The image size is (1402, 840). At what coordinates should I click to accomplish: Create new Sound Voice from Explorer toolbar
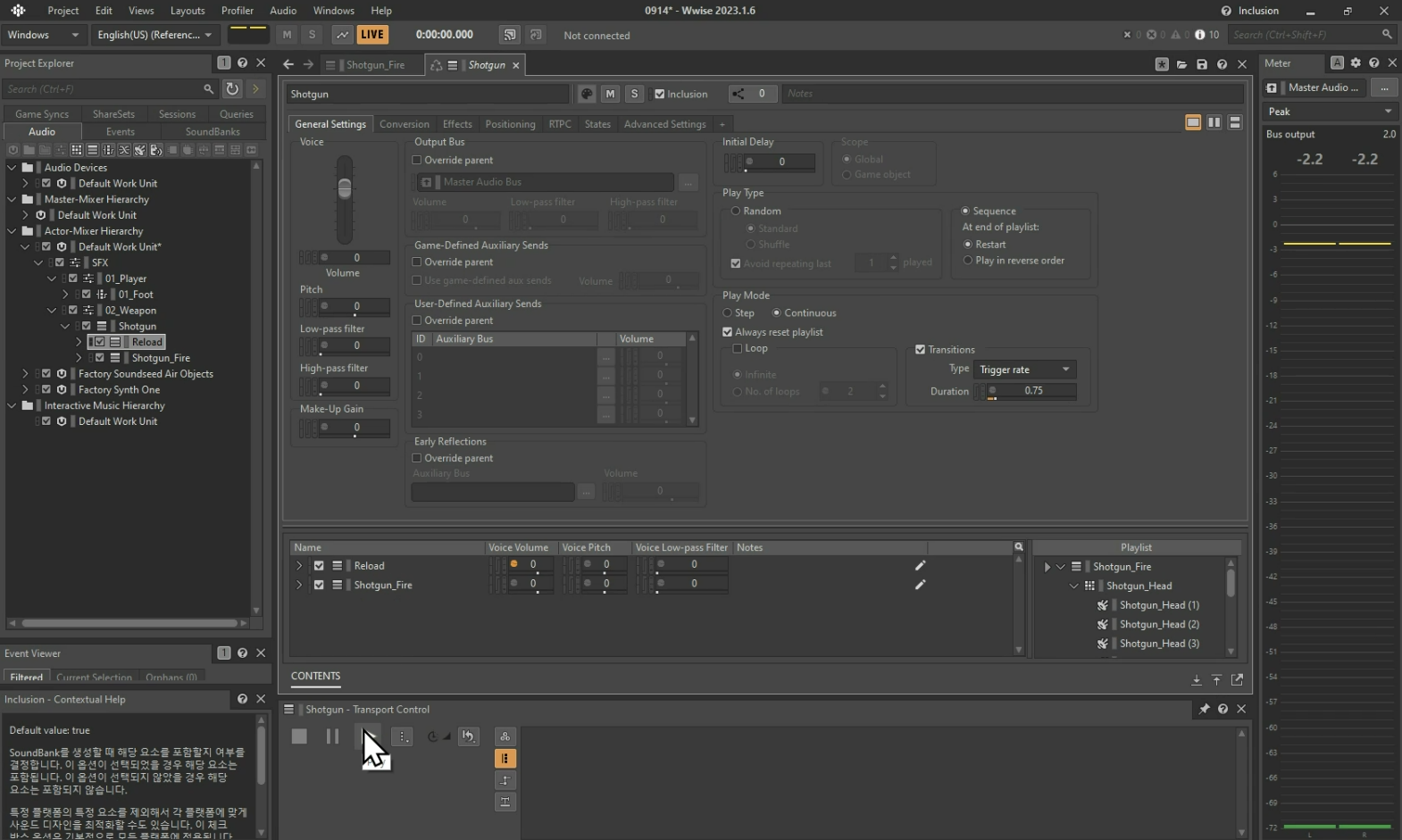coord(156,150)
